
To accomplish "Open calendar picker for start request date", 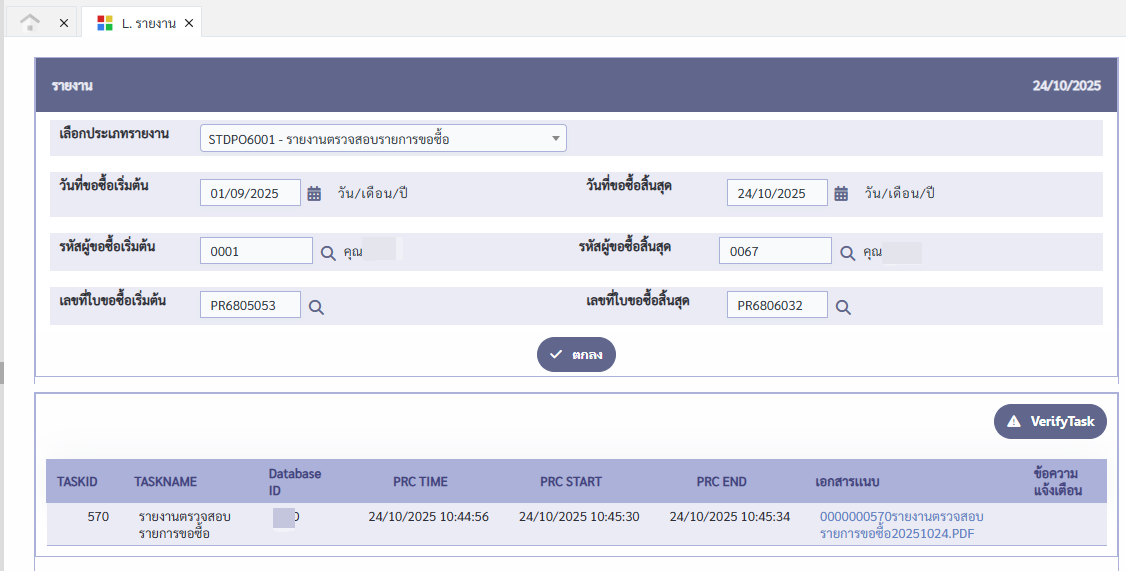I will (x=314, y=194).
